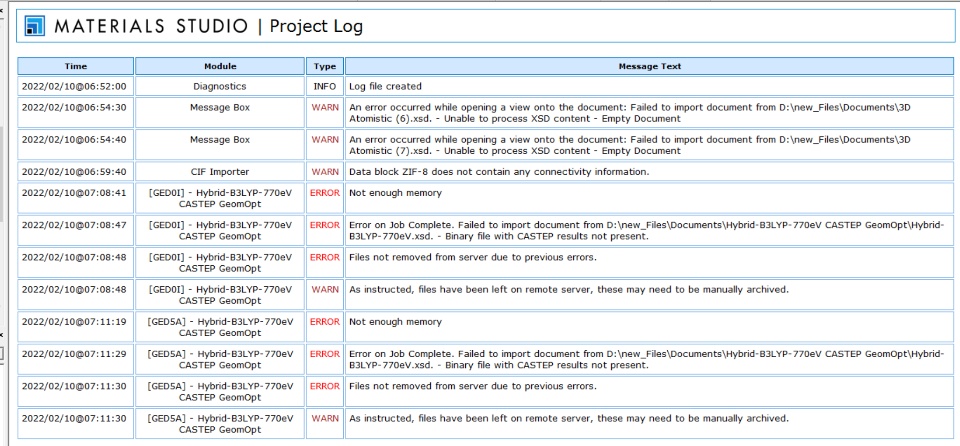Click [GED5A] module in the 07:11:19 row
Image resolution: width=960 pixels, height=446 pixels.
220,327
